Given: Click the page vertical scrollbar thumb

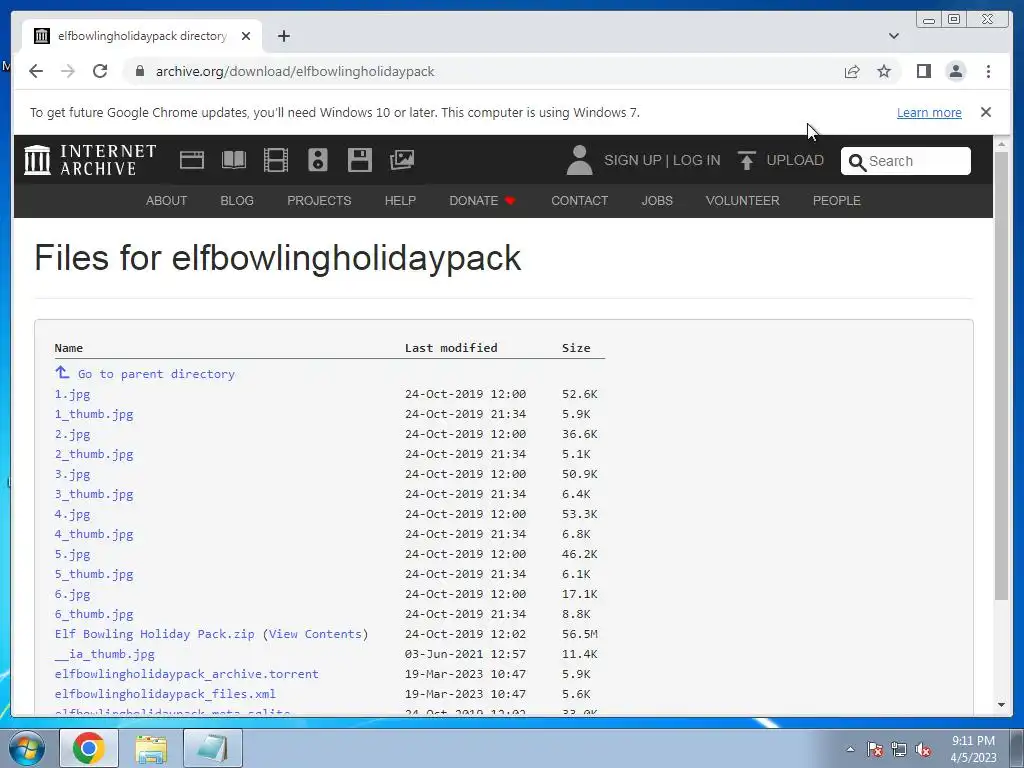Looking at the screenshot, I should pos(1001,376).
